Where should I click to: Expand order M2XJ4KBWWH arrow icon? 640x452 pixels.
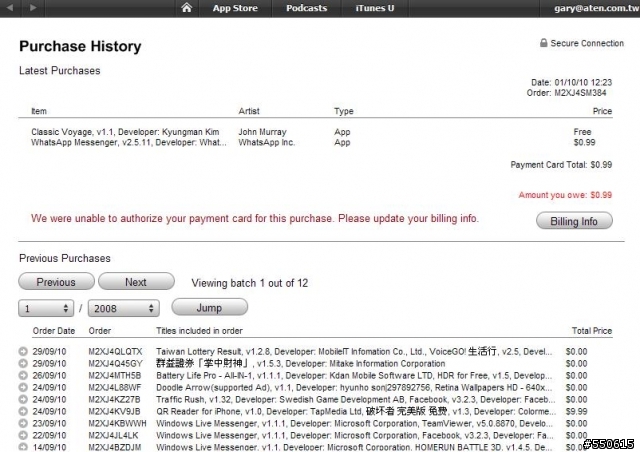click(x=23, y=423)
